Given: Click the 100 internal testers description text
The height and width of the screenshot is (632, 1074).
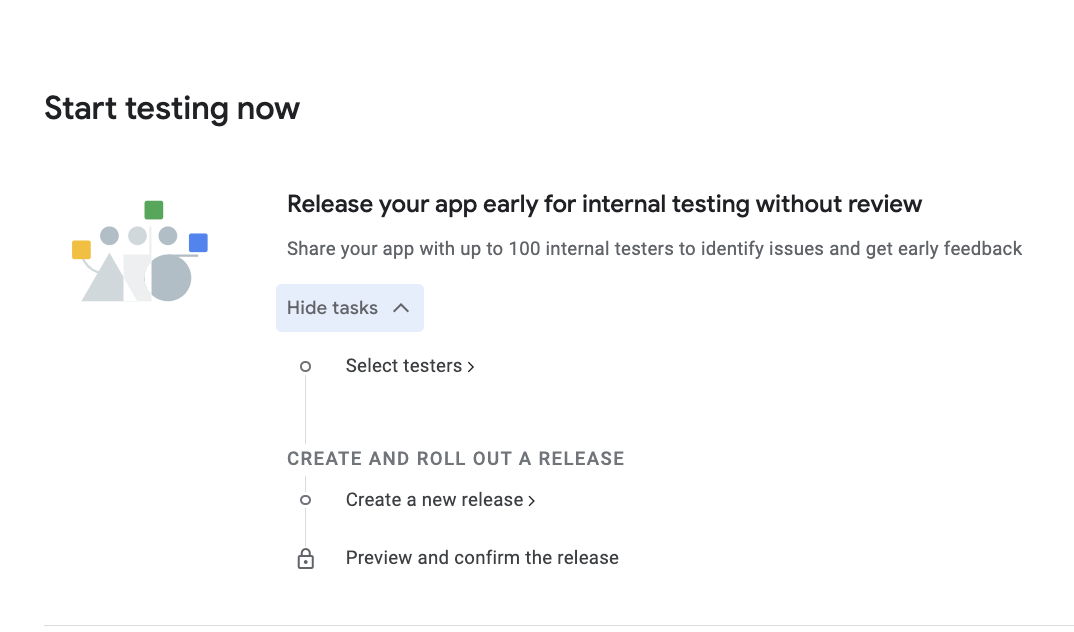Looking at the screenshot, I should [654, 249].
